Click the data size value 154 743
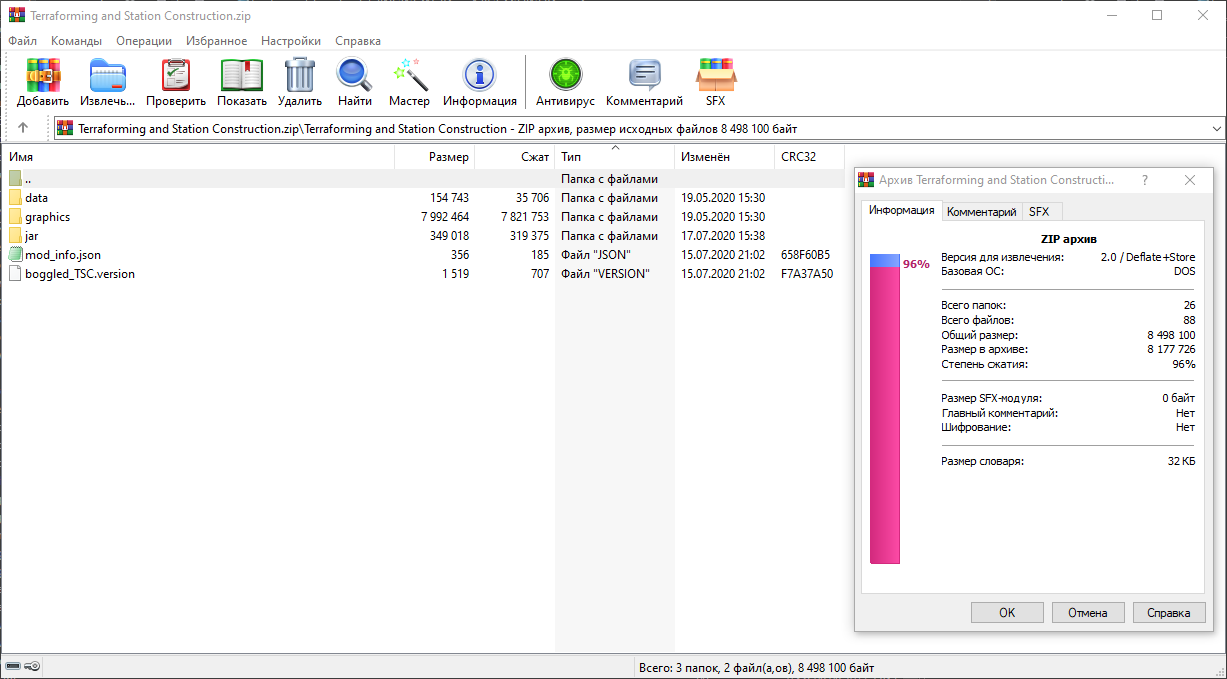The height and width of the screenshot is (679, 1227). click(449, 198)
